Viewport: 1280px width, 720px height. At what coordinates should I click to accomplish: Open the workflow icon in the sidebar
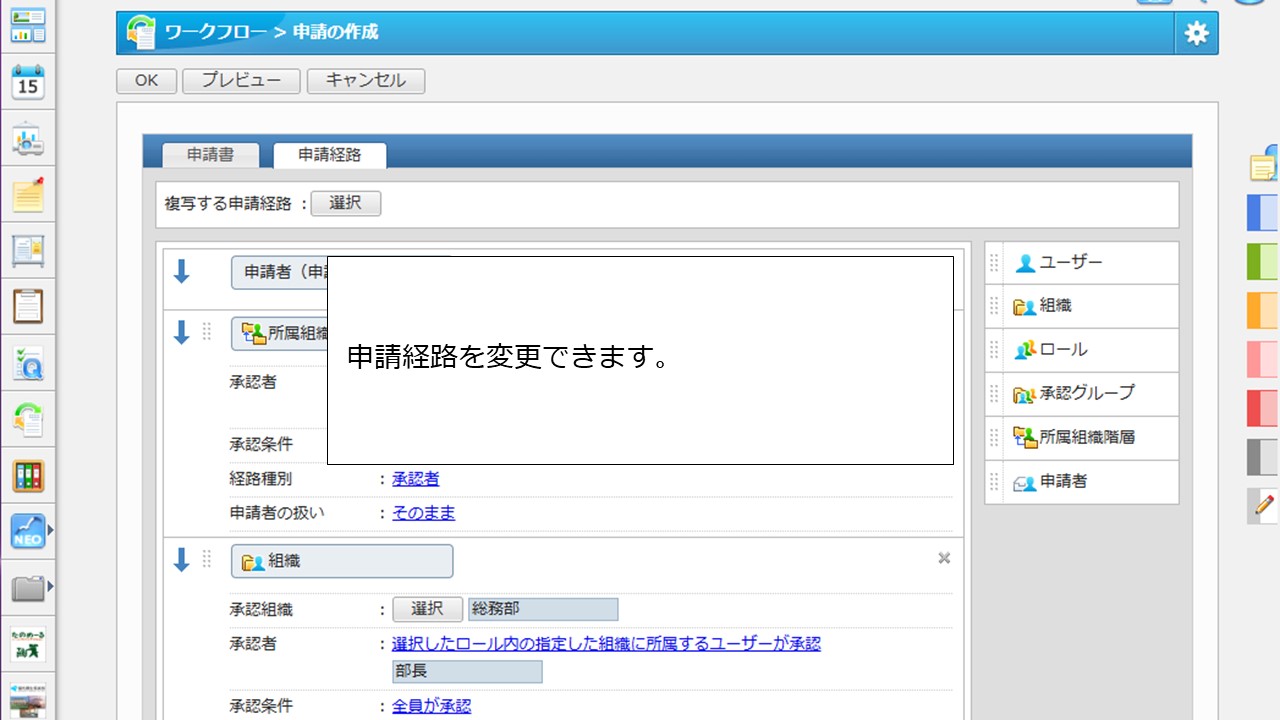[28, 419]
